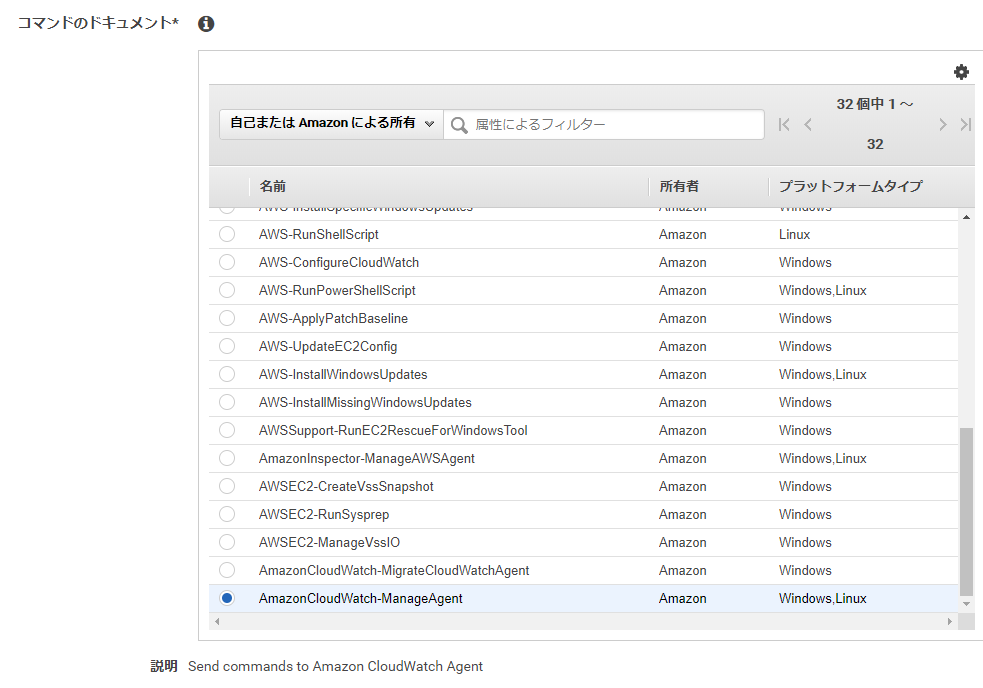
Task: Select AWS-InstallMissingWindowsUpdates radio button
Action: (227, 402)
